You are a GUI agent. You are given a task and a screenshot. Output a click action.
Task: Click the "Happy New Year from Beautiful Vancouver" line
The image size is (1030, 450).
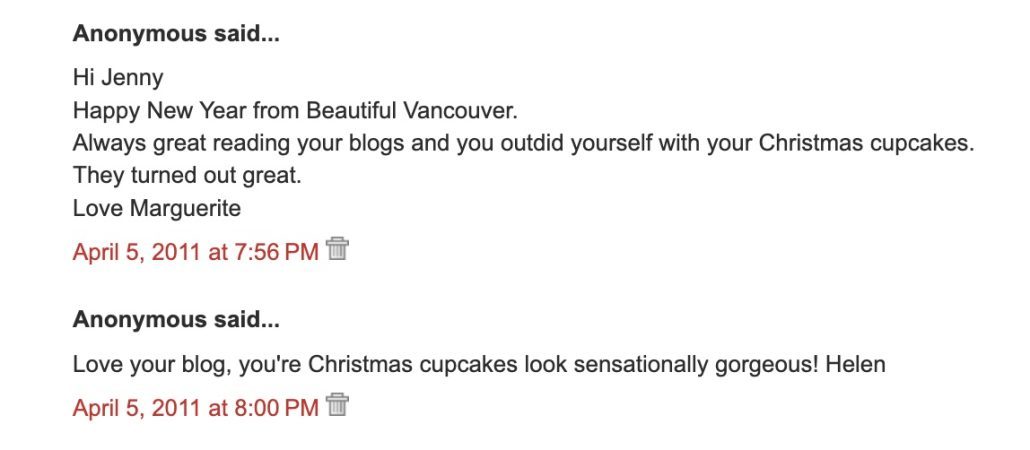point(295,109)
